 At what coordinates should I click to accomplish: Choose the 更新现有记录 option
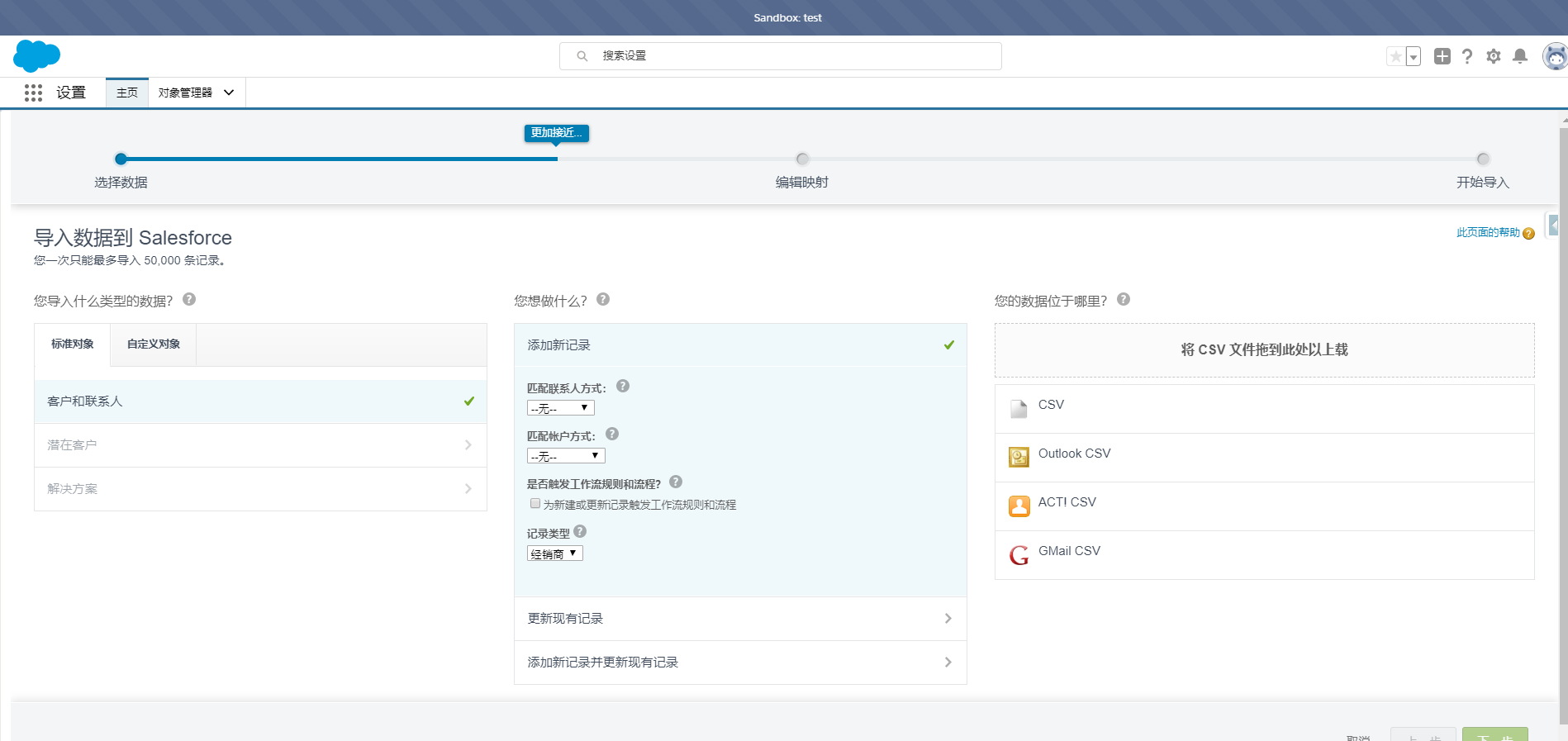pos(740,619)
